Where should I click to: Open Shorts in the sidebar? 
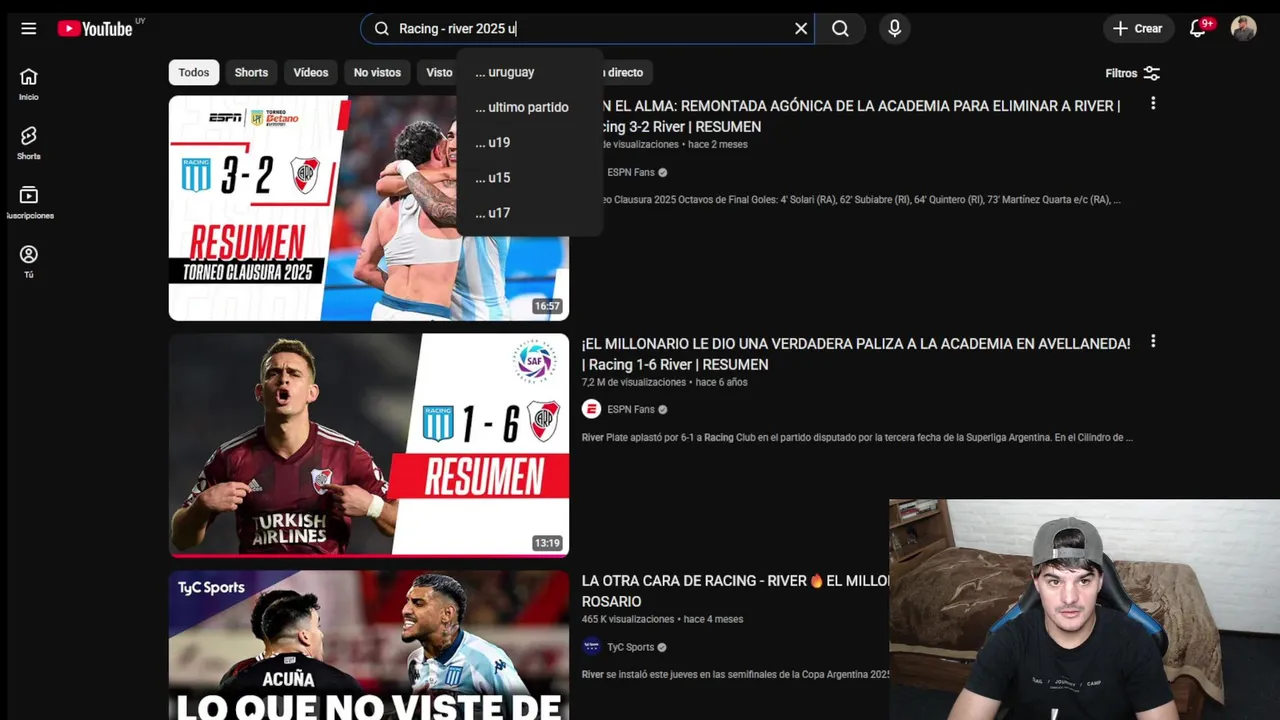pyautogui.click(x=29, y=143)
